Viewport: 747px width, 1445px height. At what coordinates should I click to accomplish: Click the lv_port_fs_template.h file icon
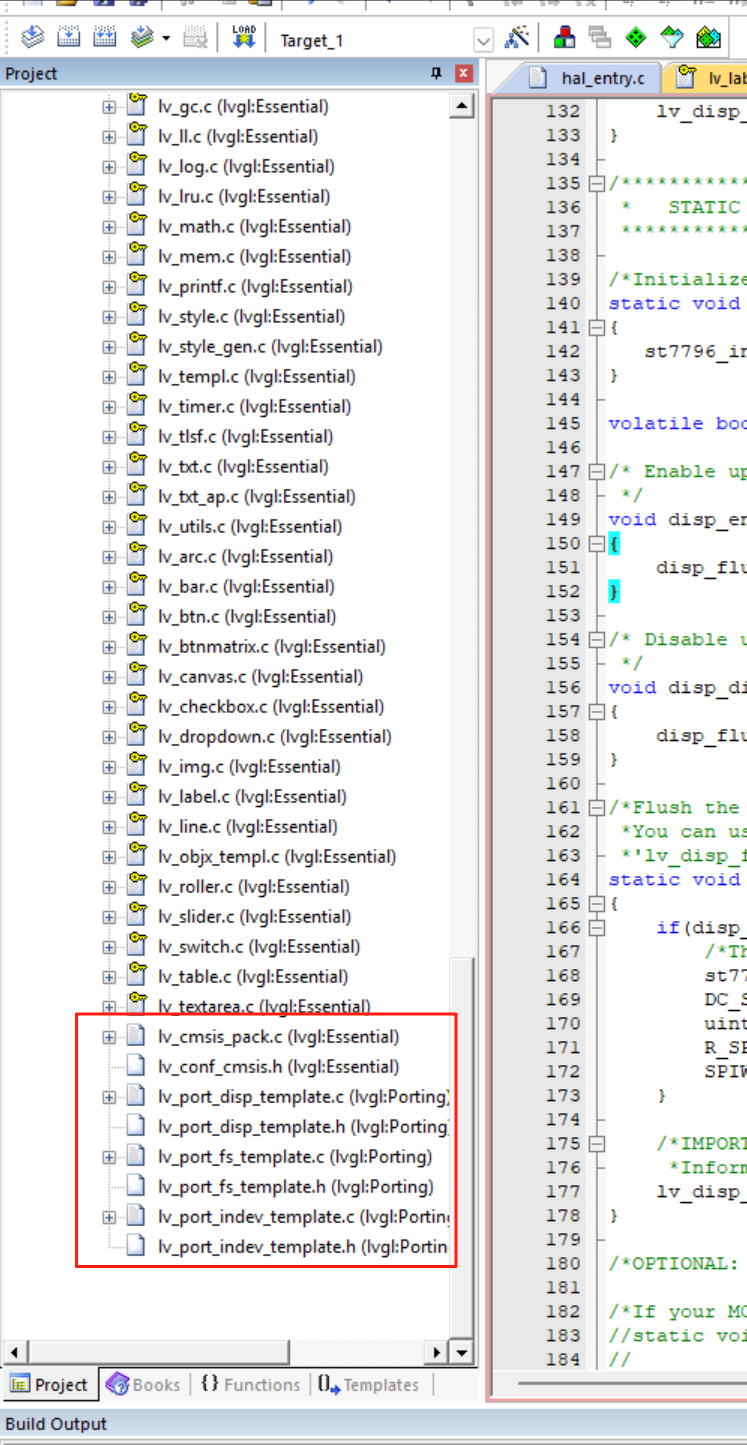point(136,1186)
